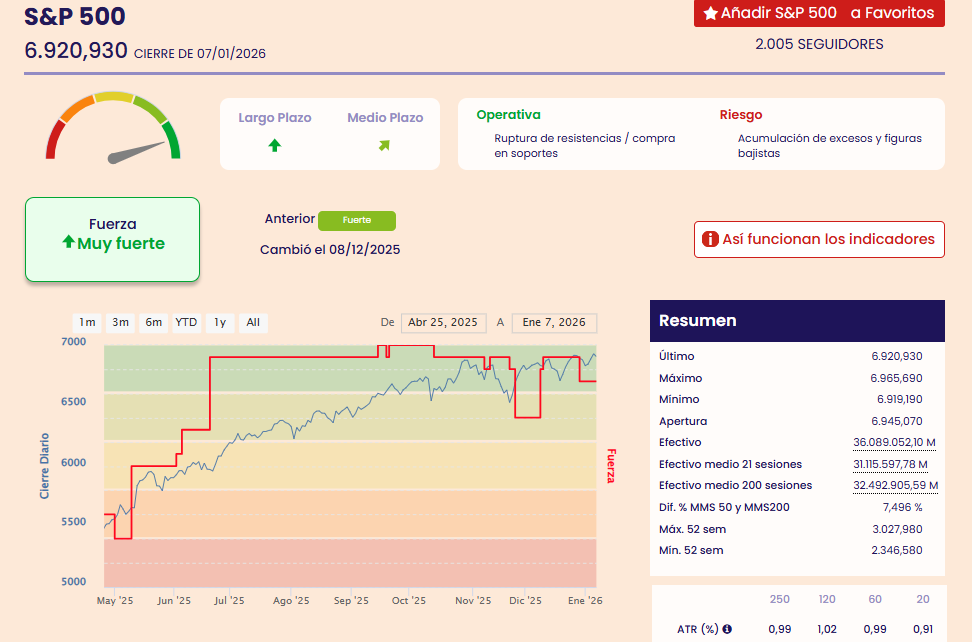Click Efectivo medio 21 sesiones value
The image size is (972, 642).
click(x=890, y=464)
